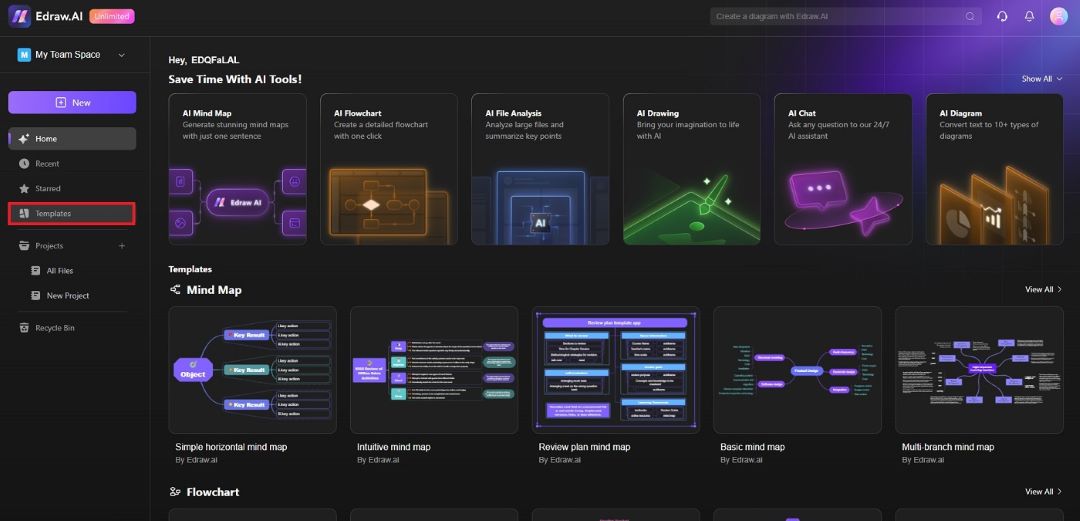Viewport: 1080px width, 521px height.
Task: Select Home in the sidebar
Action: point(72,139)
